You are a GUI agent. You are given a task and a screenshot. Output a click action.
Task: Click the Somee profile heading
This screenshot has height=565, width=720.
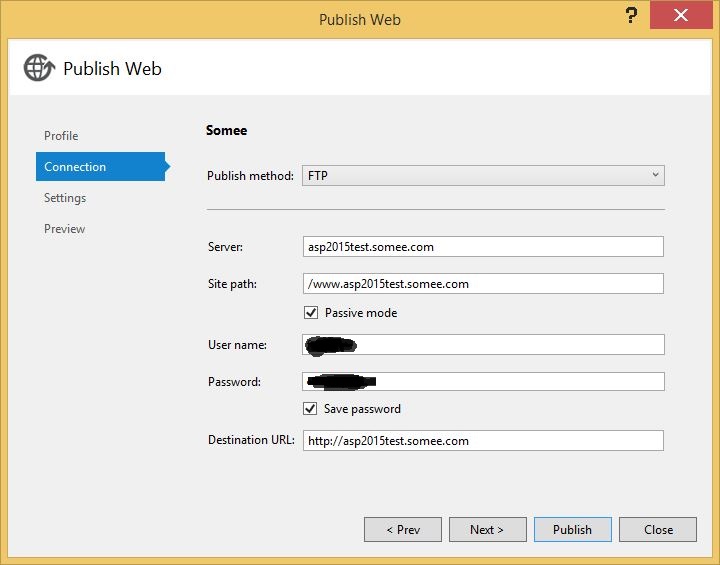[x=226, y=130]
